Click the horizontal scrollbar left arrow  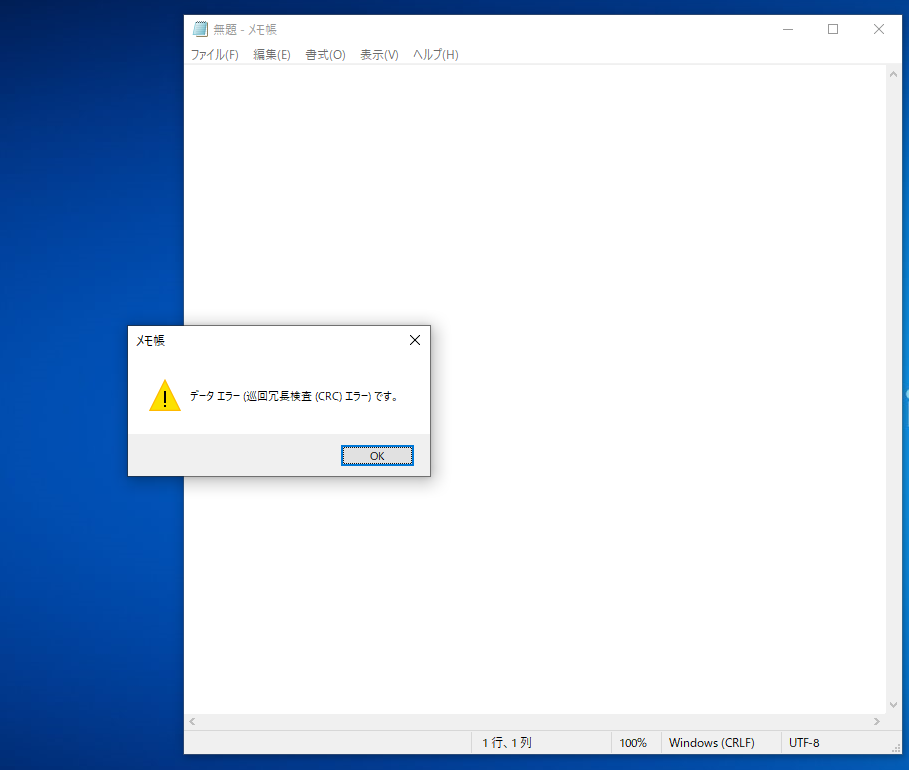point(192,721)
